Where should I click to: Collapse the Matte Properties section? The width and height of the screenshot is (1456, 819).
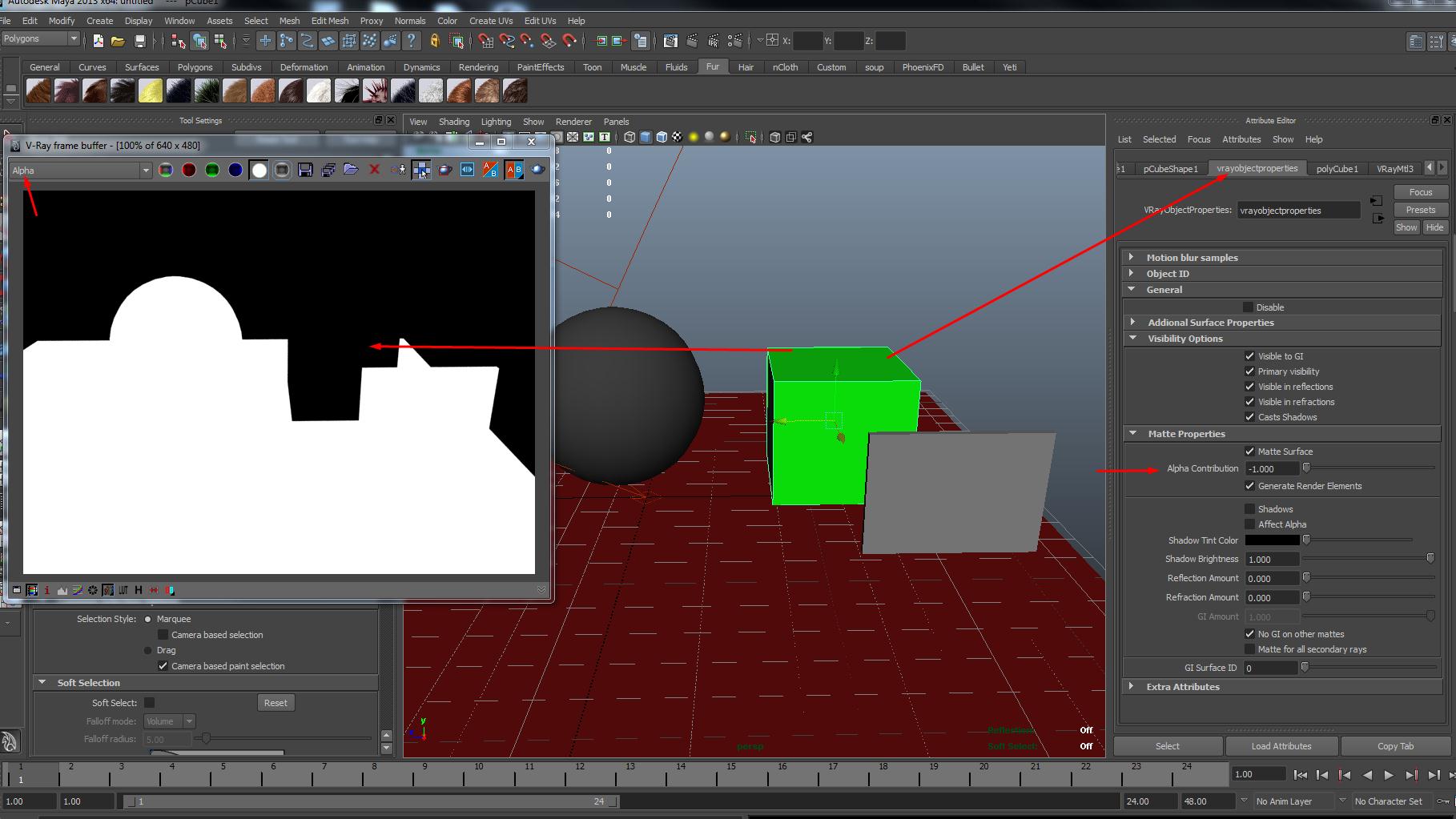point(1132,433)
